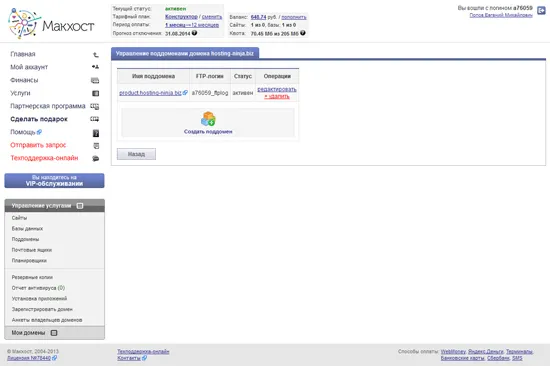
Task: Click the Назад button
Action: (x=136, y=154)
